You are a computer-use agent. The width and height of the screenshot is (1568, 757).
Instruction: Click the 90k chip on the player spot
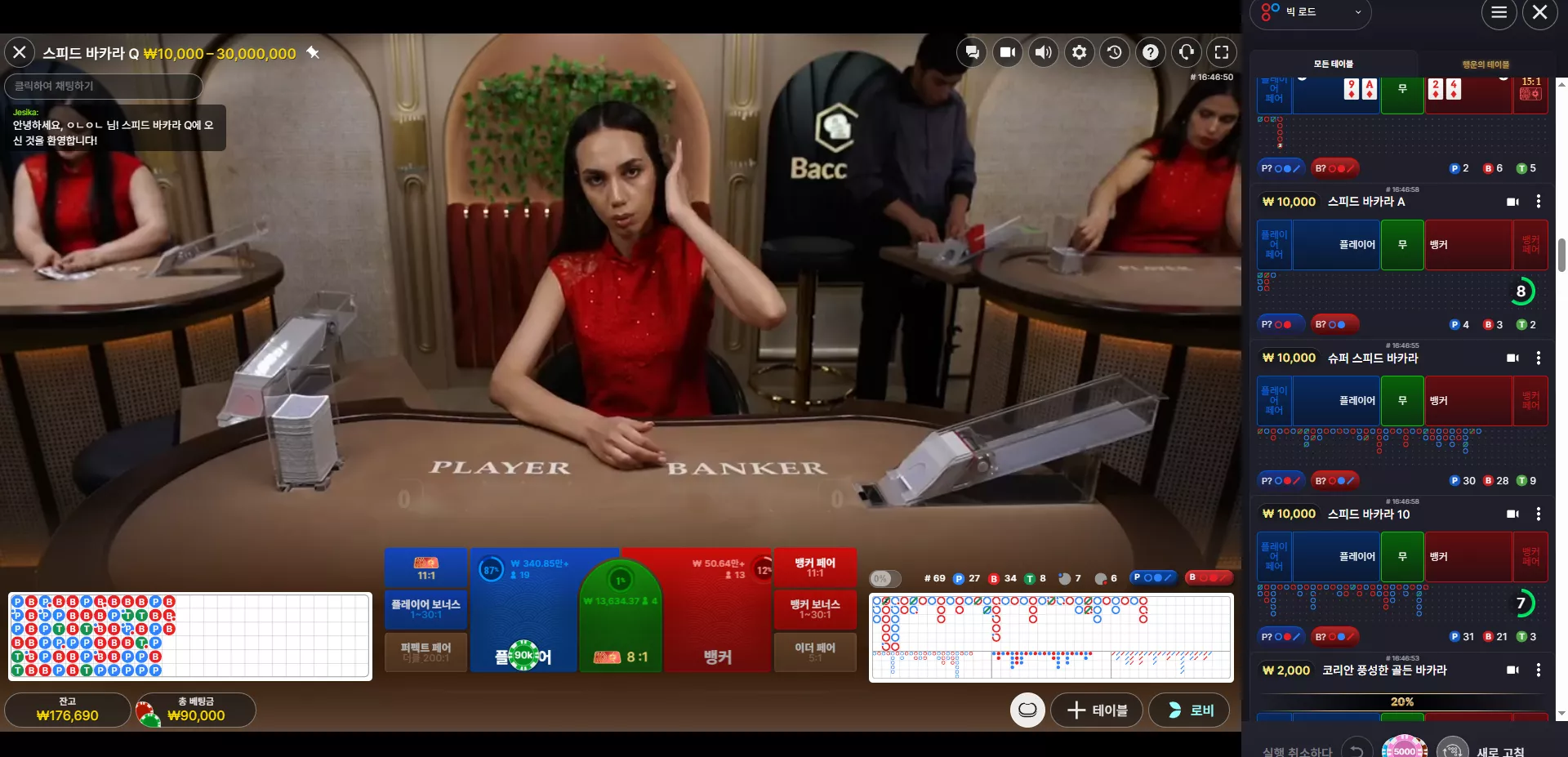[x=523, y=655]
